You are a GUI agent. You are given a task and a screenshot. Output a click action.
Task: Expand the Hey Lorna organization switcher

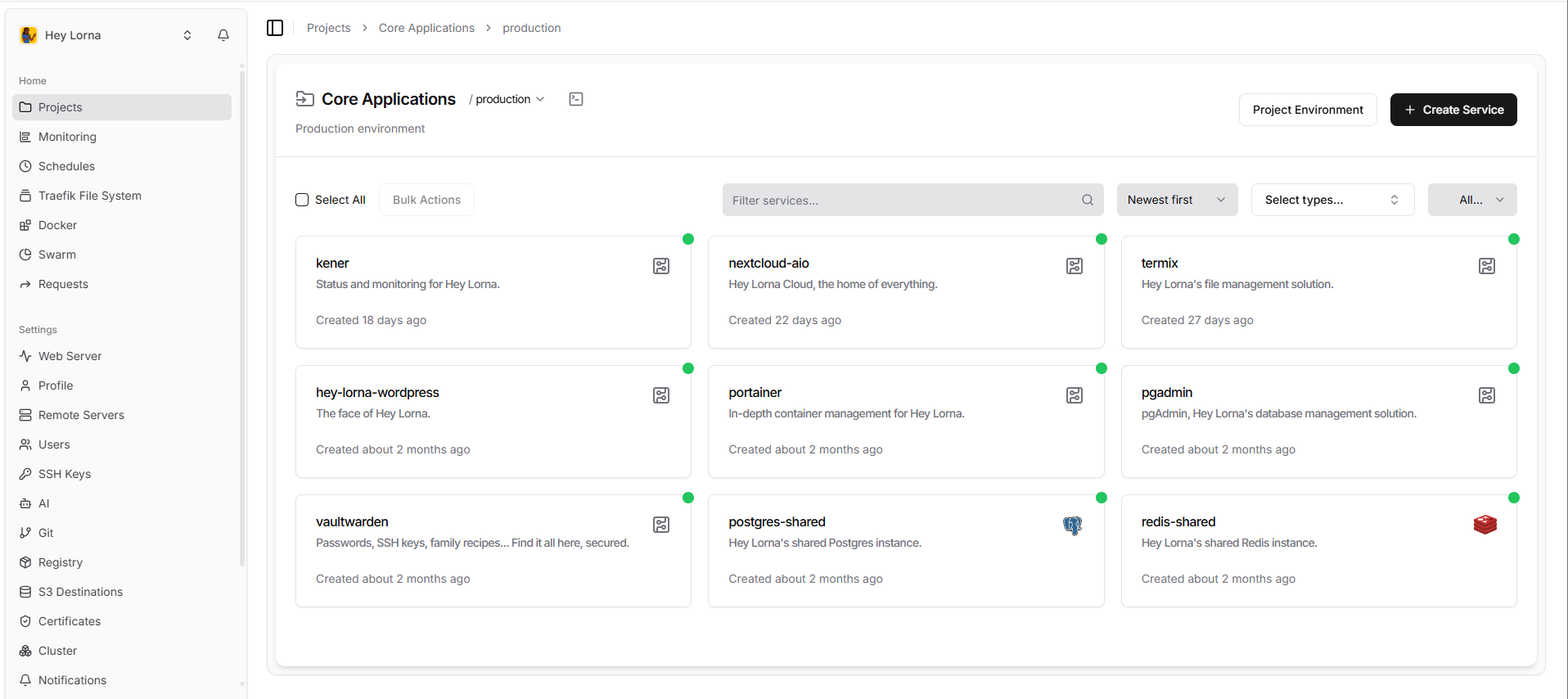[187, 35]
